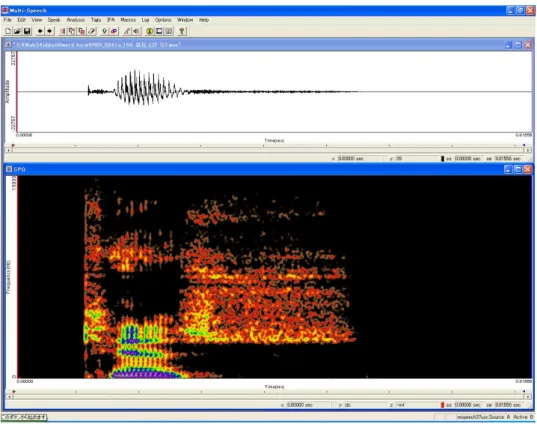The width and height of the screenshot is (537, 430).
Task: Click spectrogram scrollbar right arrow
Action: click(528, 396)
